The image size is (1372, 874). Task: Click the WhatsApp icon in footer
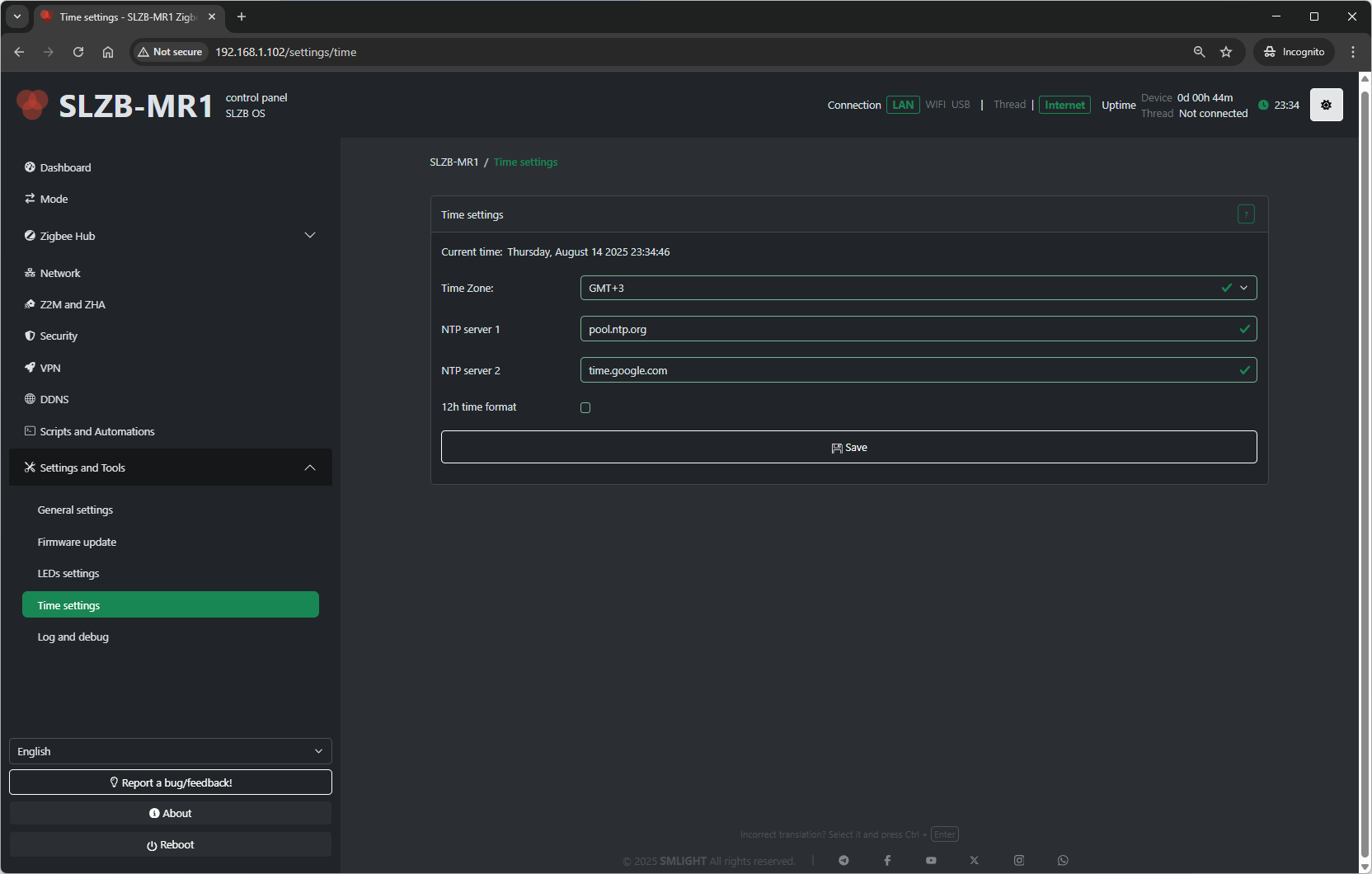(x=1063, y=860)
